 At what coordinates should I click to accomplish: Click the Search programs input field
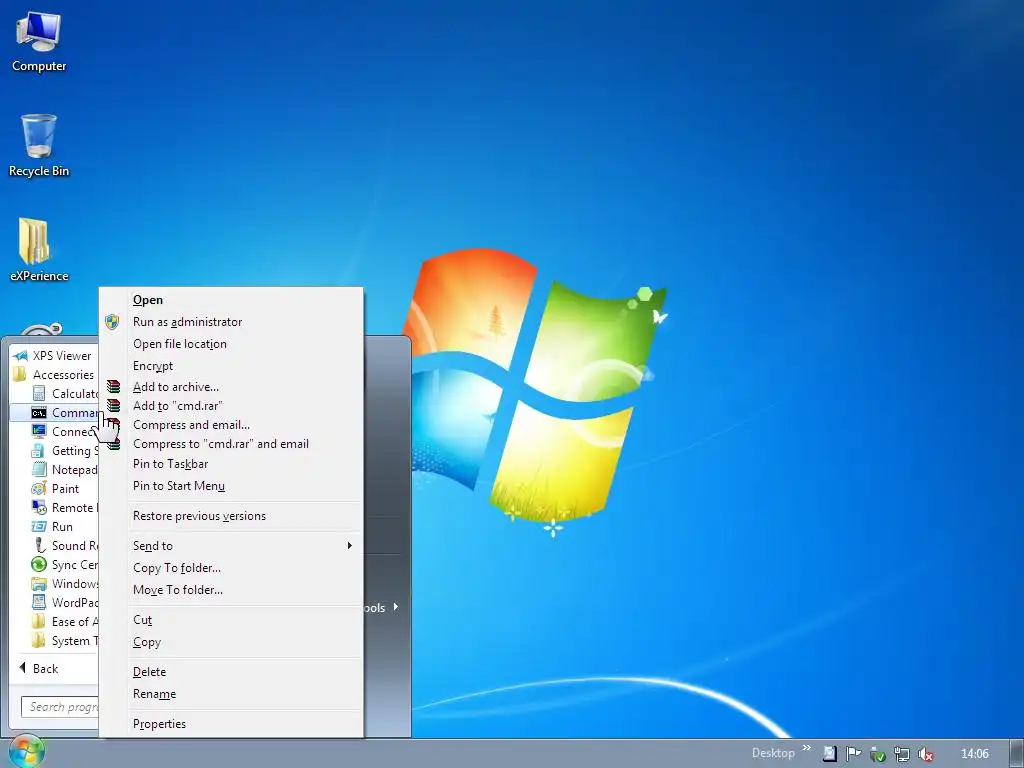pos(60,707)
